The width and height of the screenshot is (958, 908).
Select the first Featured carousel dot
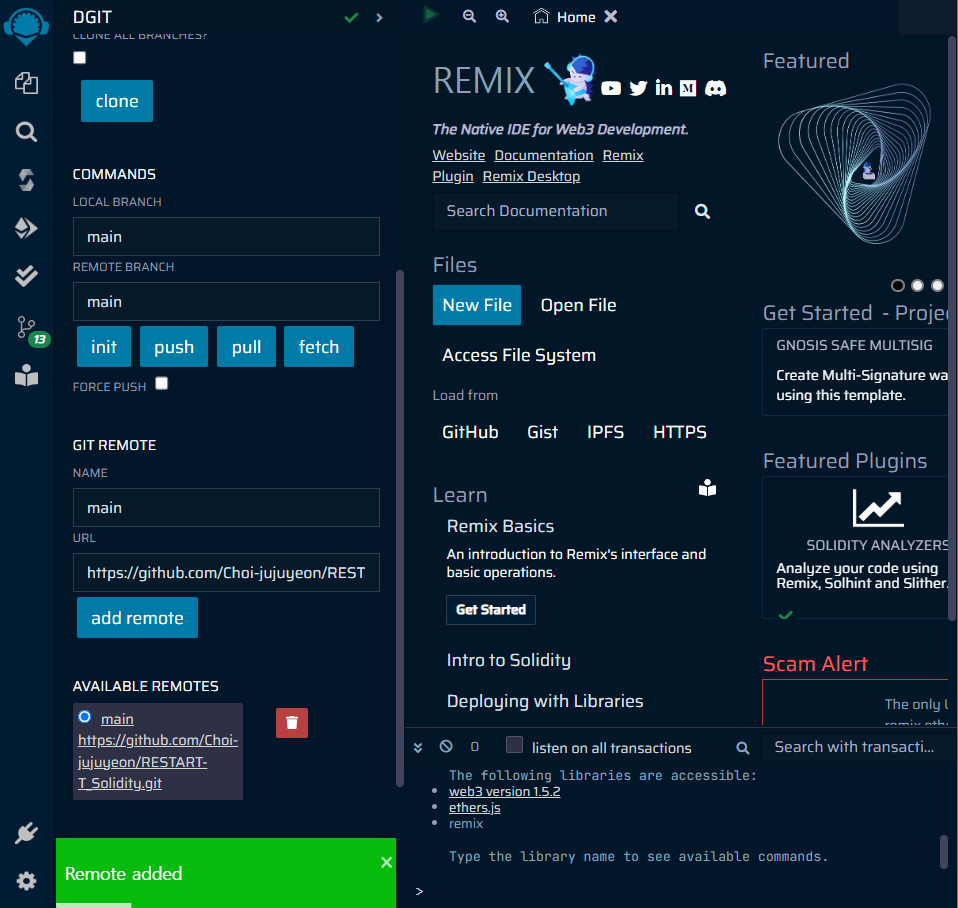[x=898, y=285]
